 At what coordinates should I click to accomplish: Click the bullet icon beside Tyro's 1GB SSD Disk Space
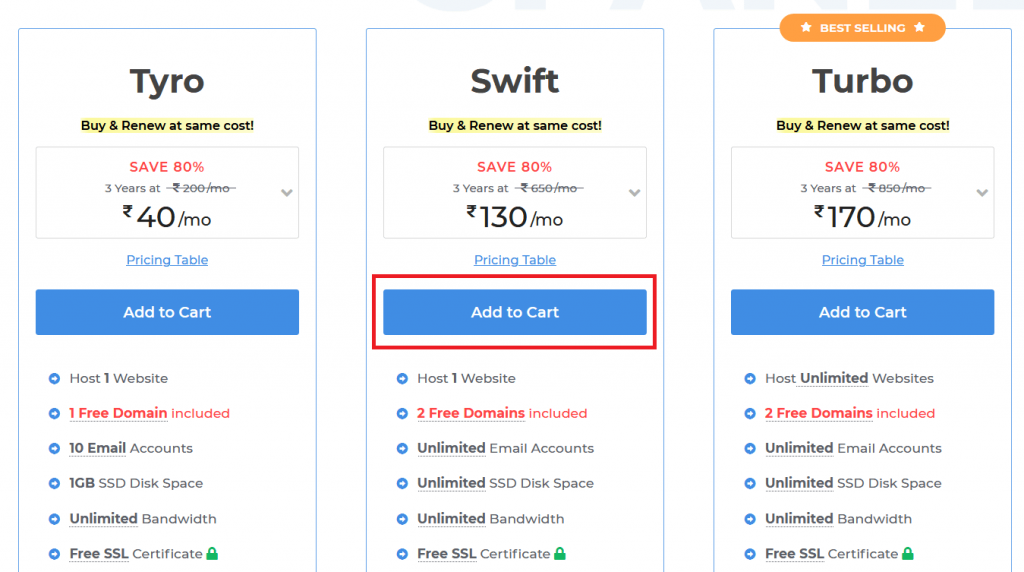54,484
